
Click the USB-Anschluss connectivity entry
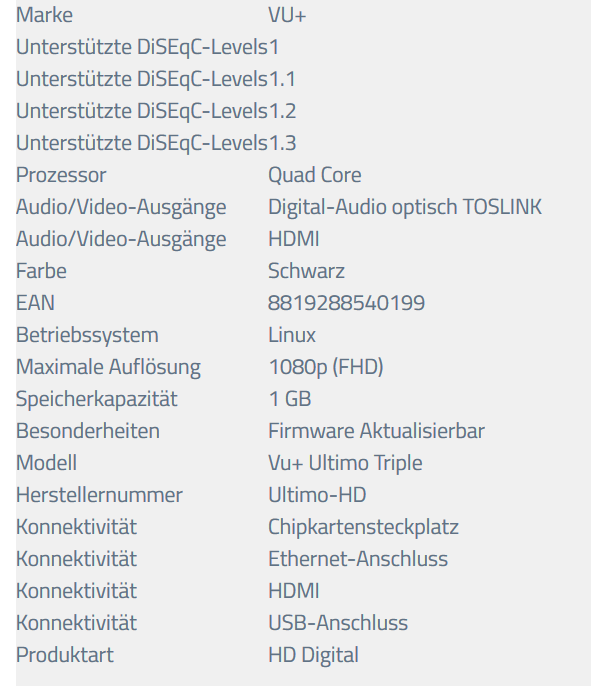click(338, 623)
